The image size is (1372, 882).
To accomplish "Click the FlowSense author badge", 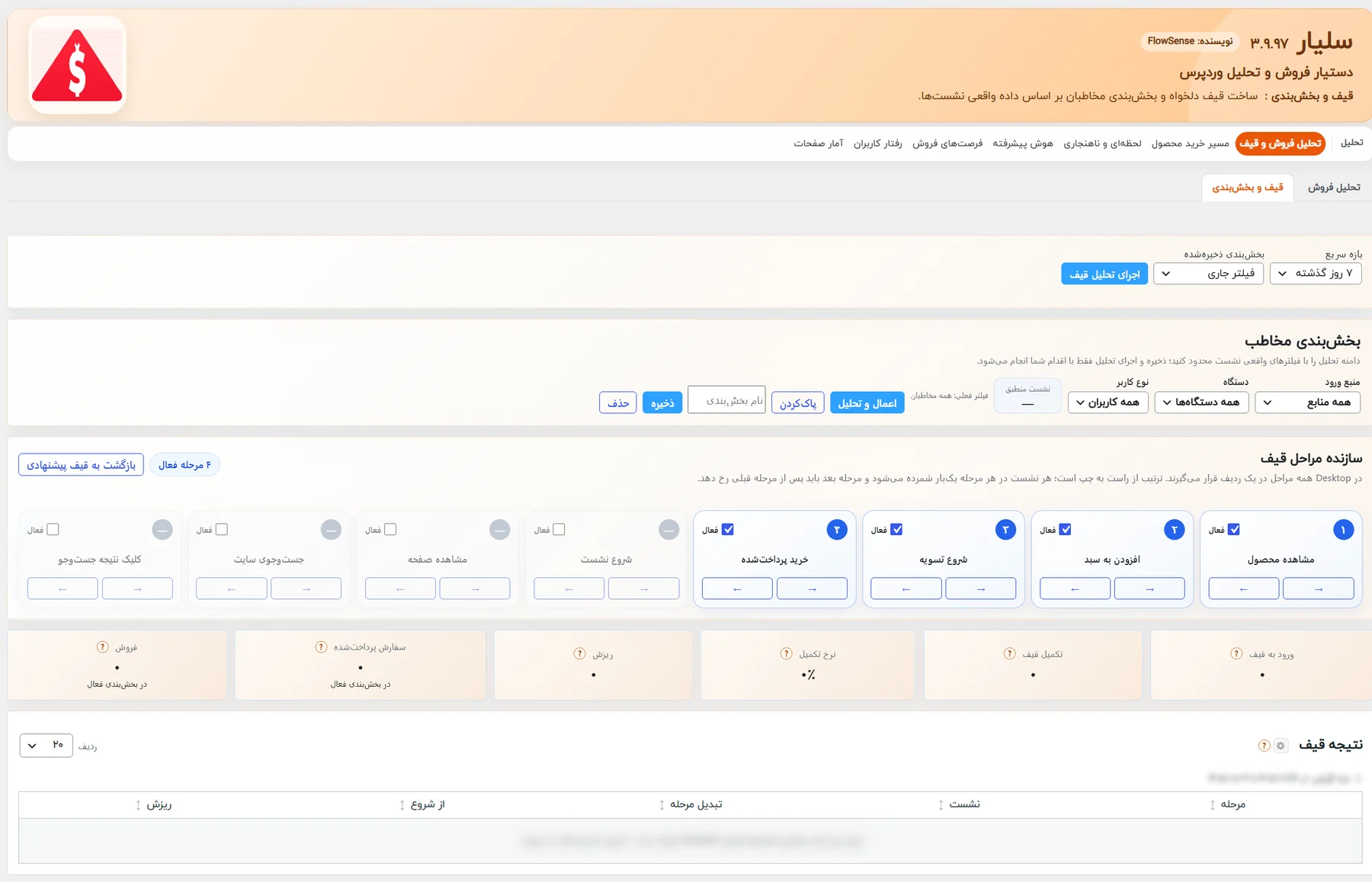I will coord(1190,41).
